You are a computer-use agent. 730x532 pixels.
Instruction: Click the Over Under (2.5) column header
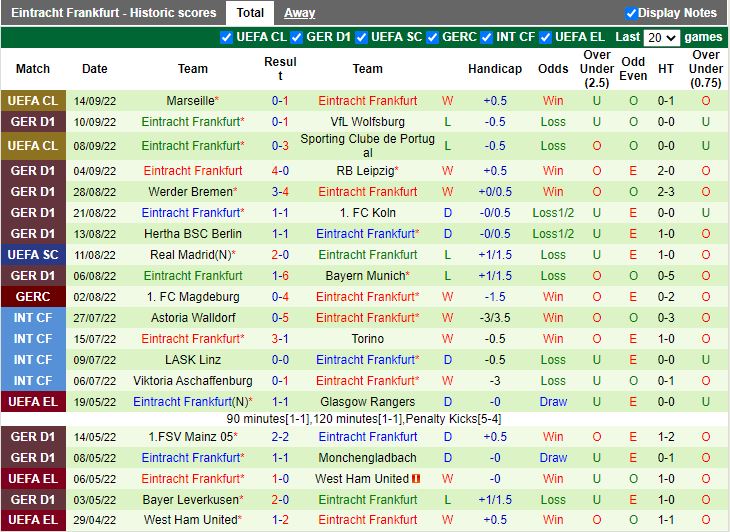(x=596, y=69)
